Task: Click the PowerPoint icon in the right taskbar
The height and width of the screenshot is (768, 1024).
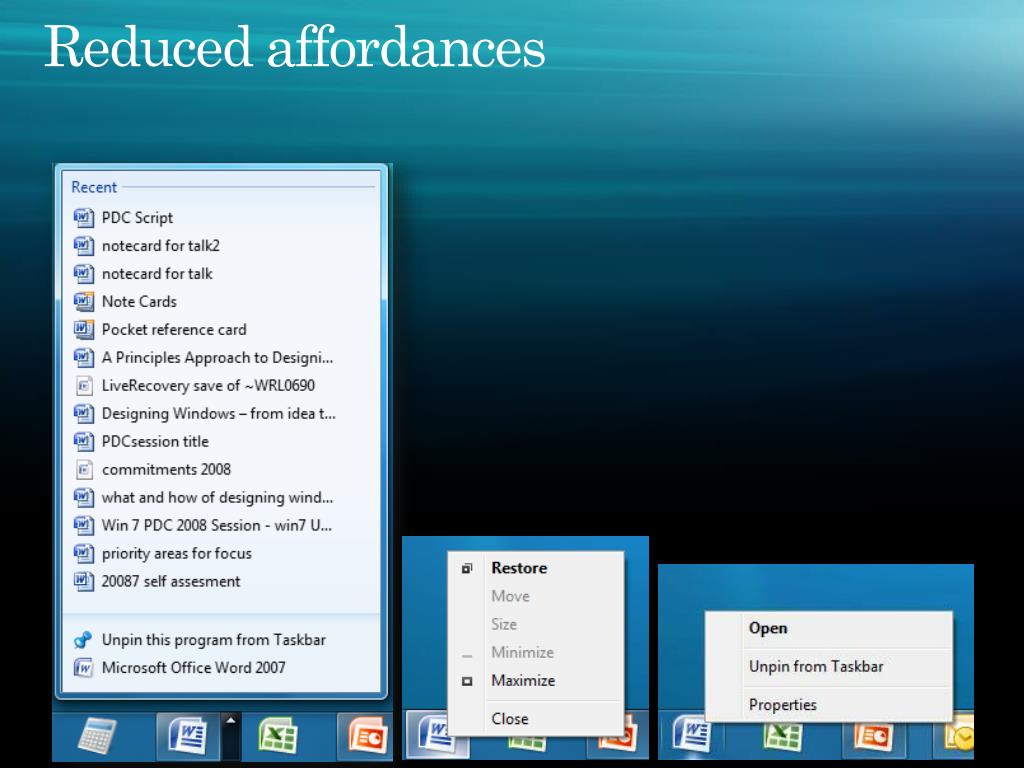Action: pos(874,737)
